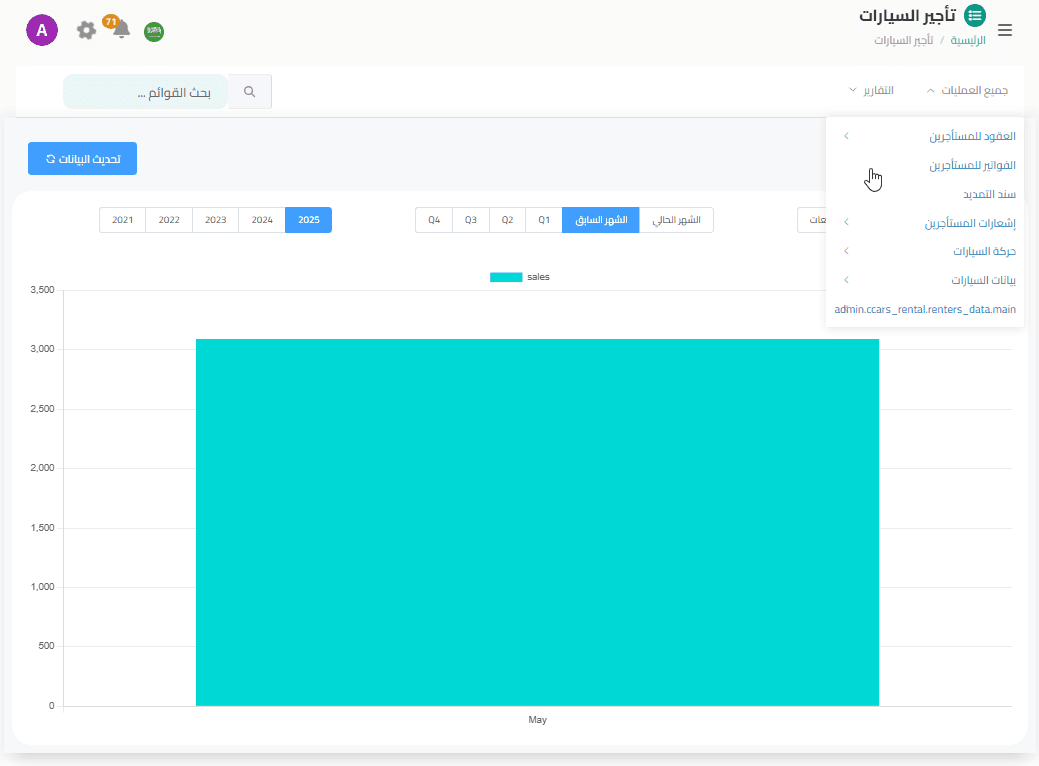Viewport: 1039px width, 766px height.
Task: Go to الرئيسية breadcrumb link
Action: tap(967, 41)
